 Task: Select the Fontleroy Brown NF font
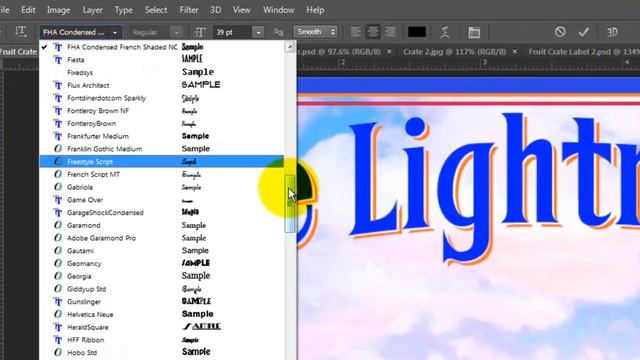[162, 111]
